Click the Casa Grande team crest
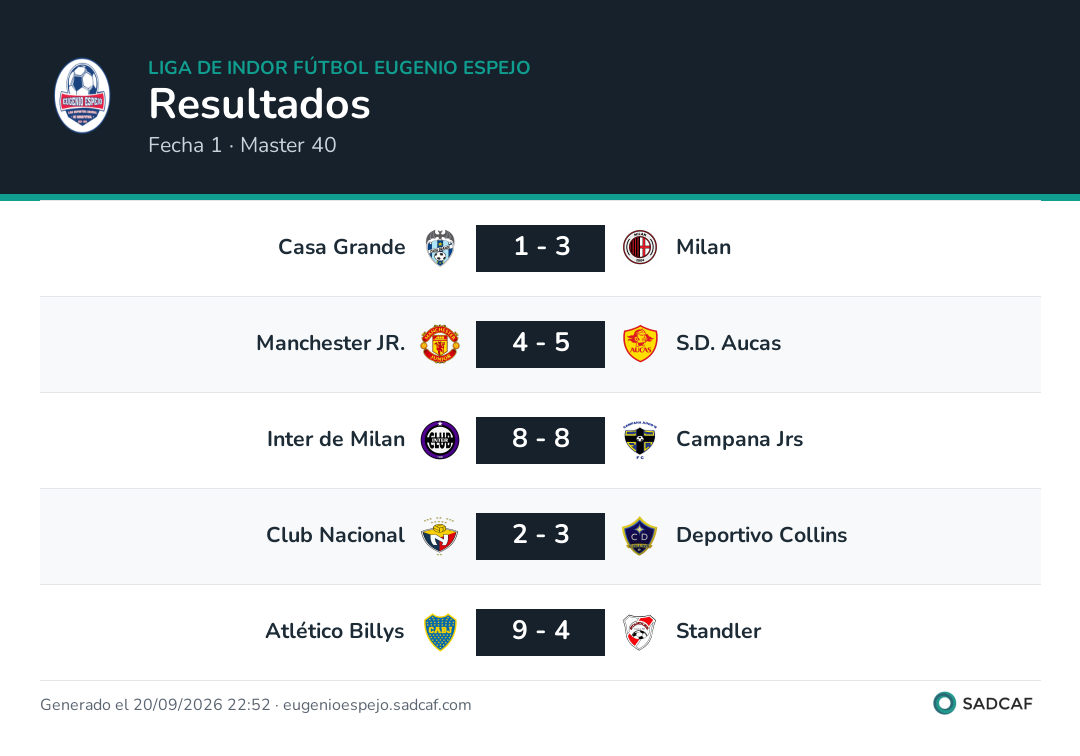Image resolution: width=1080 pixels, height=756 pixels. [x=440, y=248]
